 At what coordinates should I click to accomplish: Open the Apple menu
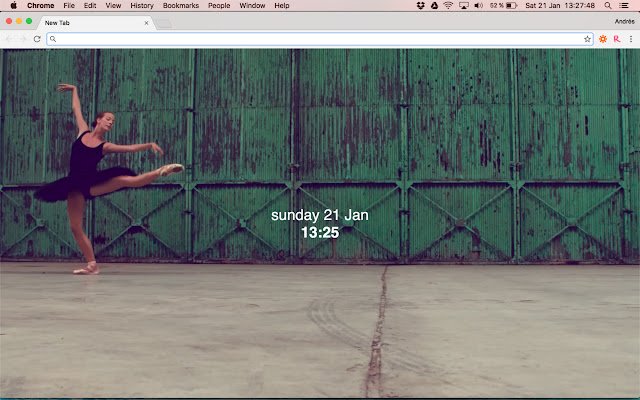pos(13,5)
